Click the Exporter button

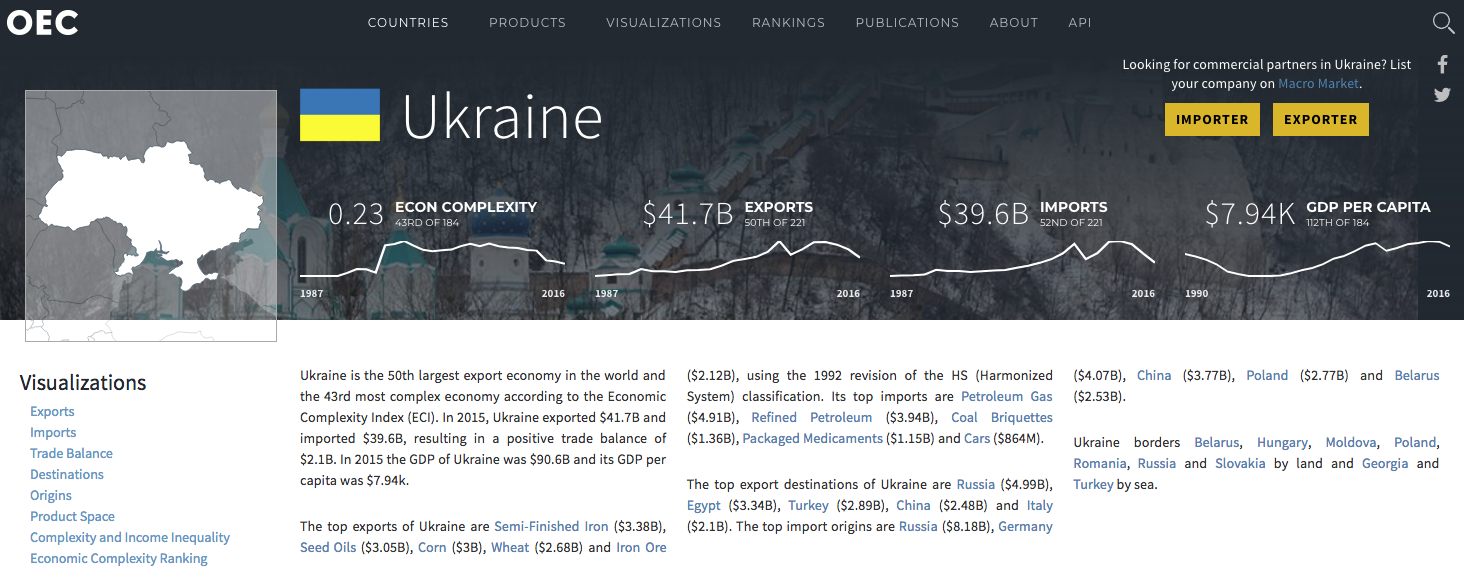pyautogui.click(x=1321, y=119)
